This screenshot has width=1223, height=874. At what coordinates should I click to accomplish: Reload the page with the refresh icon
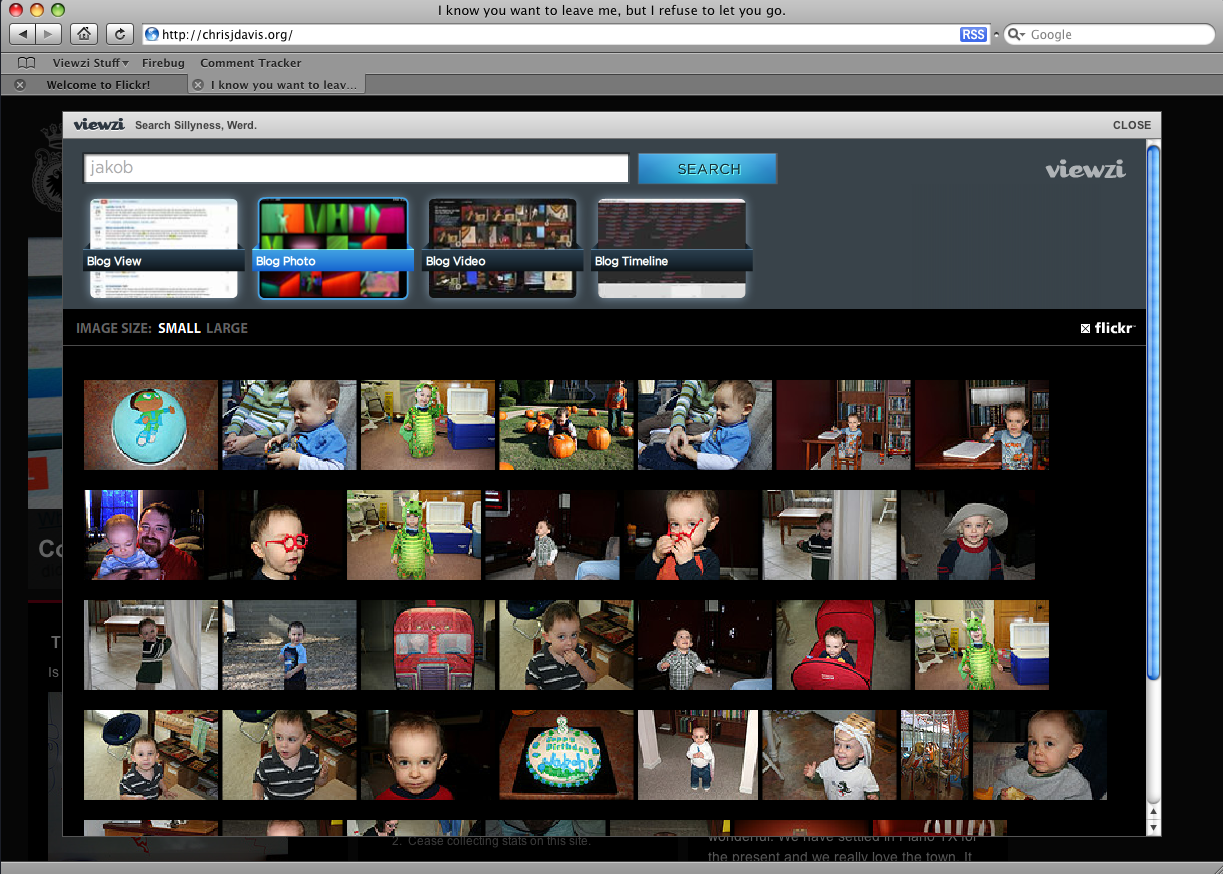click(120, 34)
